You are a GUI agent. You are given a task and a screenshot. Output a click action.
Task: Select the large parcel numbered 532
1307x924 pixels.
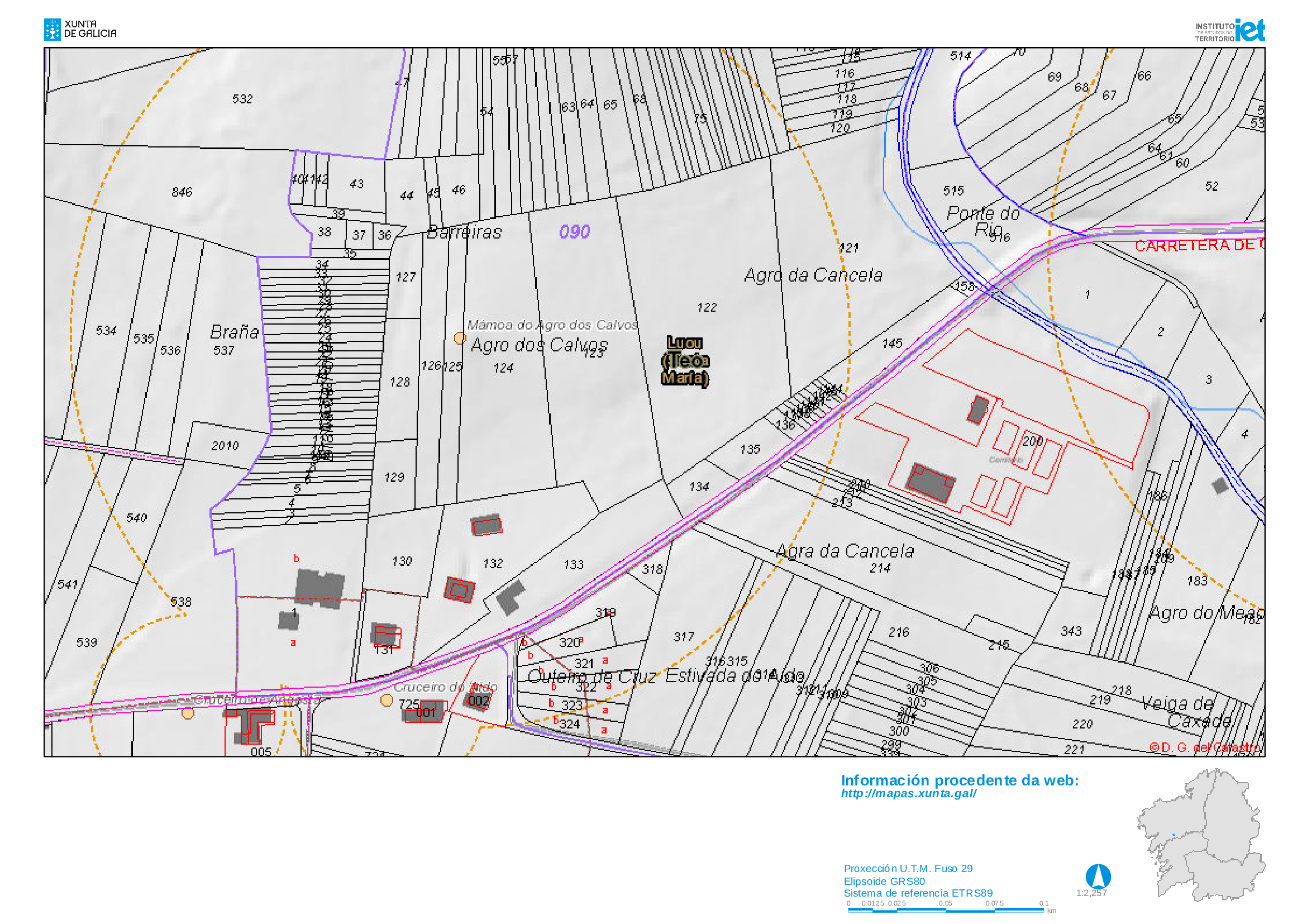pyautogui.click(x=242, y=99)
